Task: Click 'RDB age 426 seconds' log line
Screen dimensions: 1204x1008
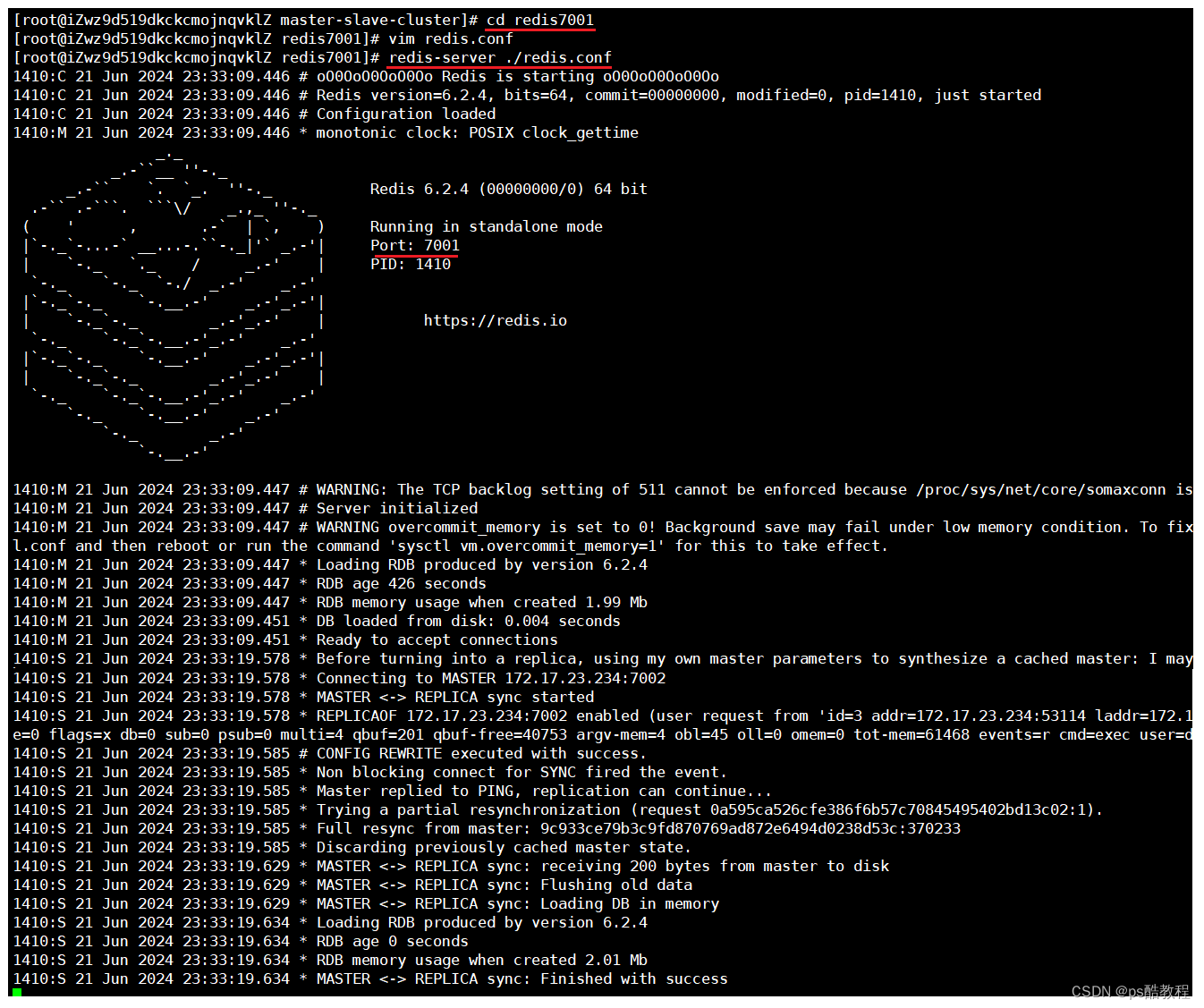Action: click(250, 583)
